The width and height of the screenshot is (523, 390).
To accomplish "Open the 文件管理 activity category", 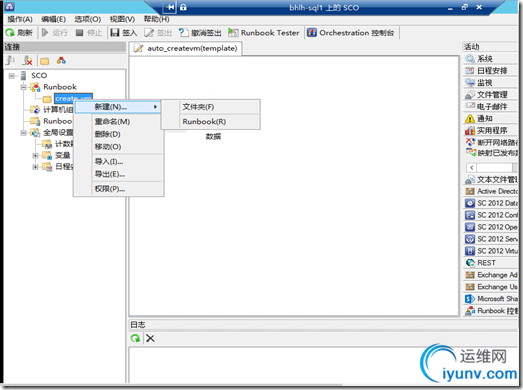I will 491,95.
